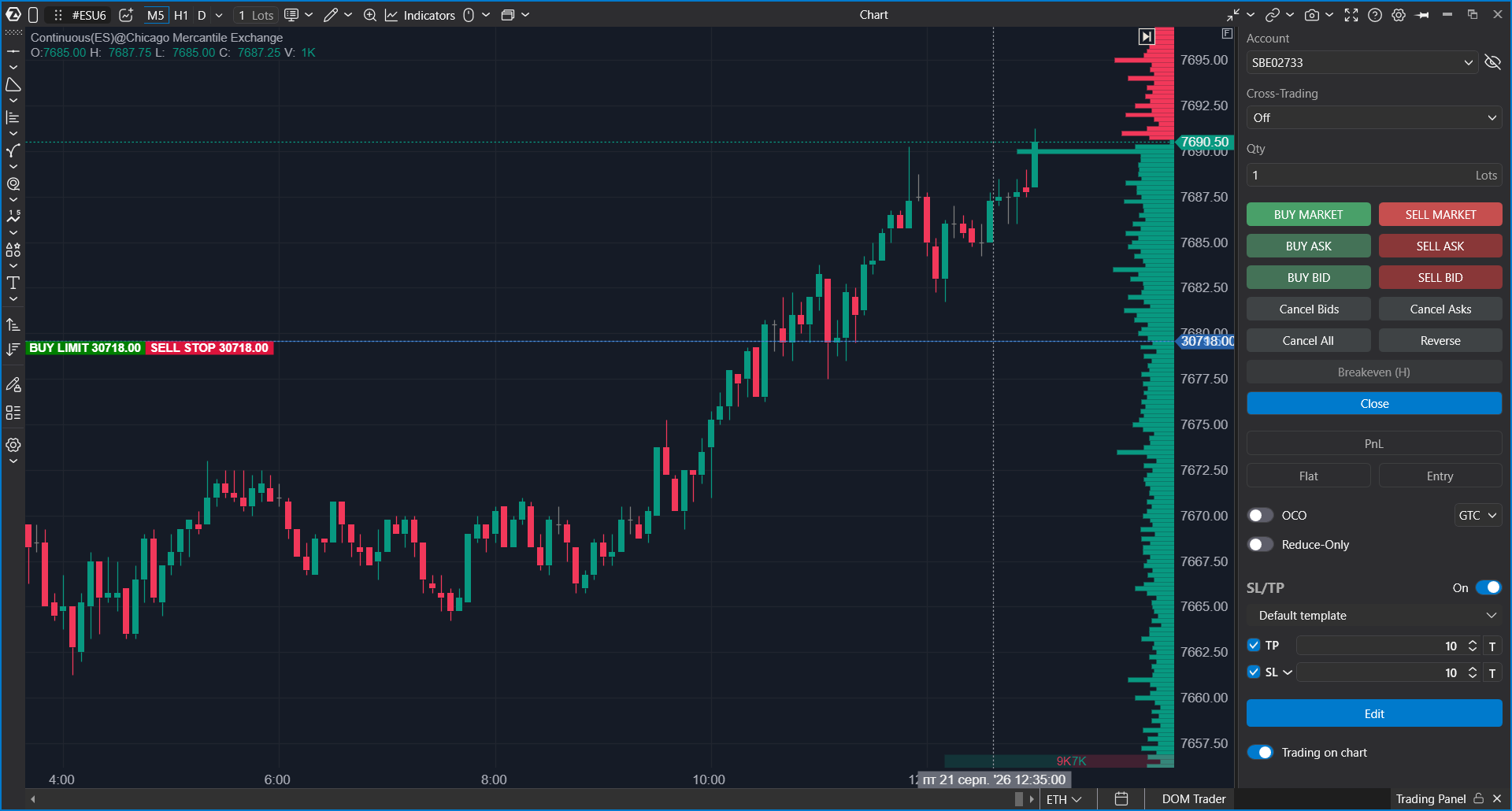
Task: Select the volume profile drawing tool
Action: point(13,117)
